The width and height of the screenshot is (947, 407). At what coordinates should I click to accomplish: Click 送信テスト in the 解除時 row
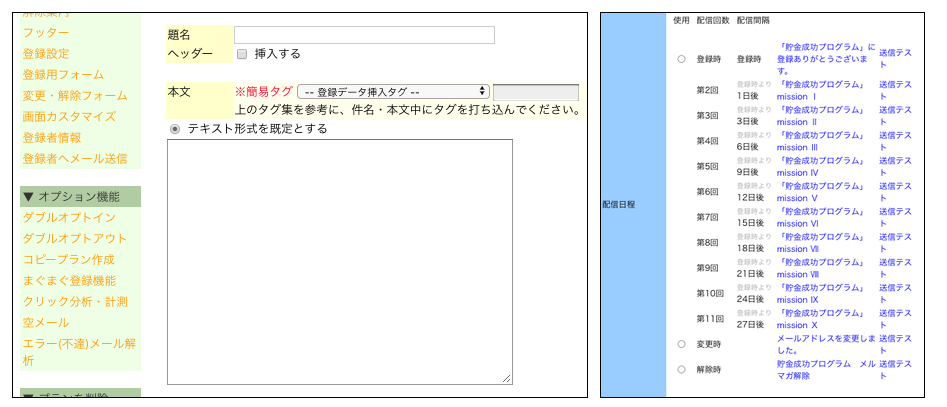coord(895,370)
